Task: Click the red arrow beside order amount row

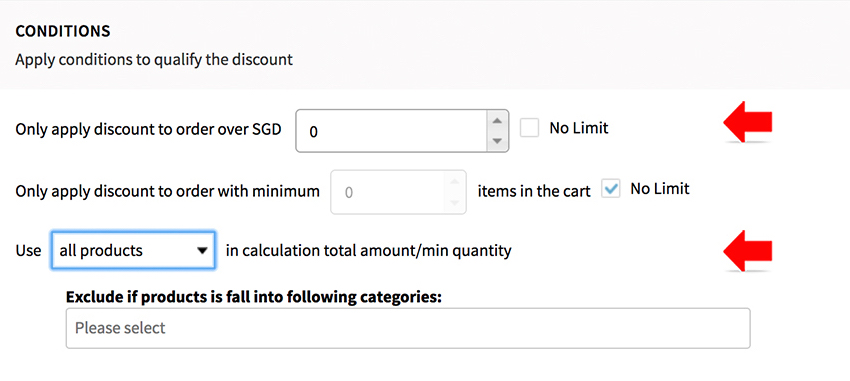Action: (748, 122)
